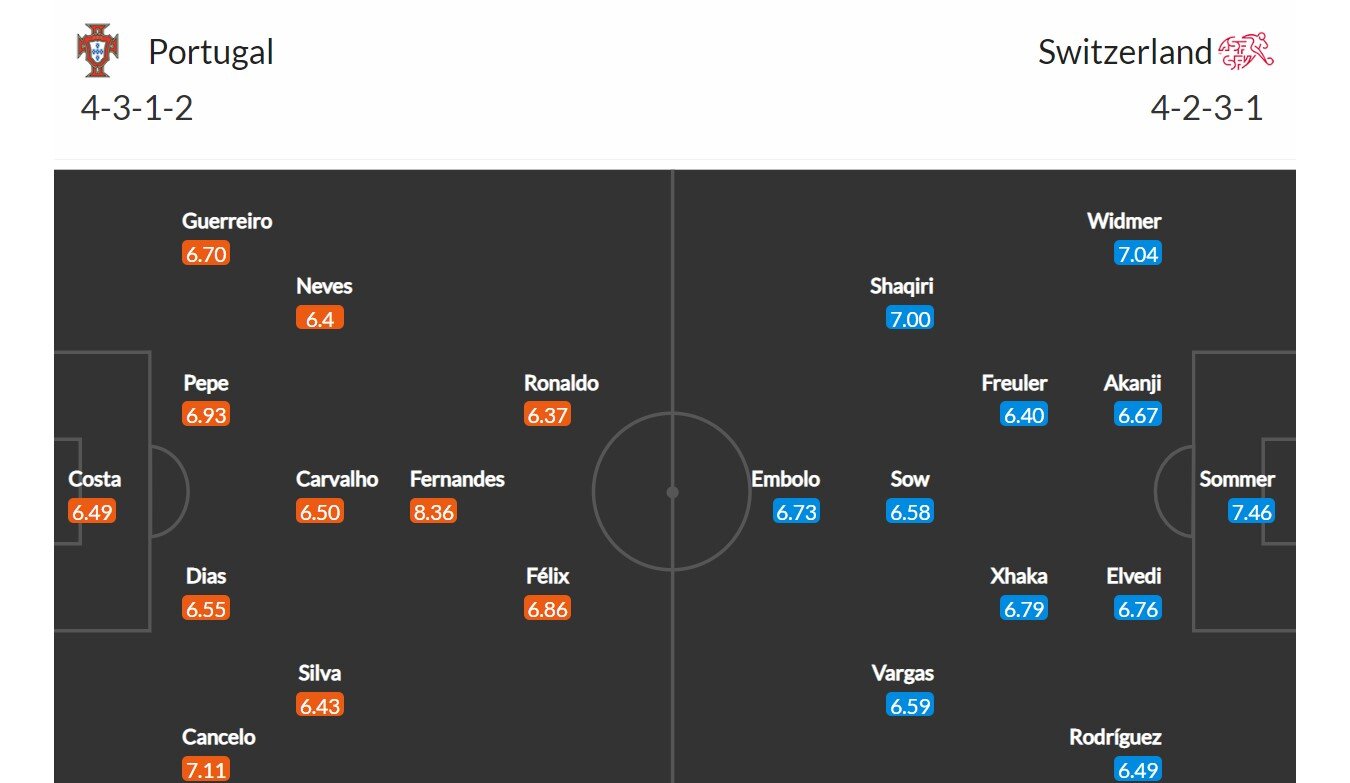The height and width of the screenshot is (783, 1350).
Task: Select Sommer's 7.46 rating badge
Action: point(1252,512)
